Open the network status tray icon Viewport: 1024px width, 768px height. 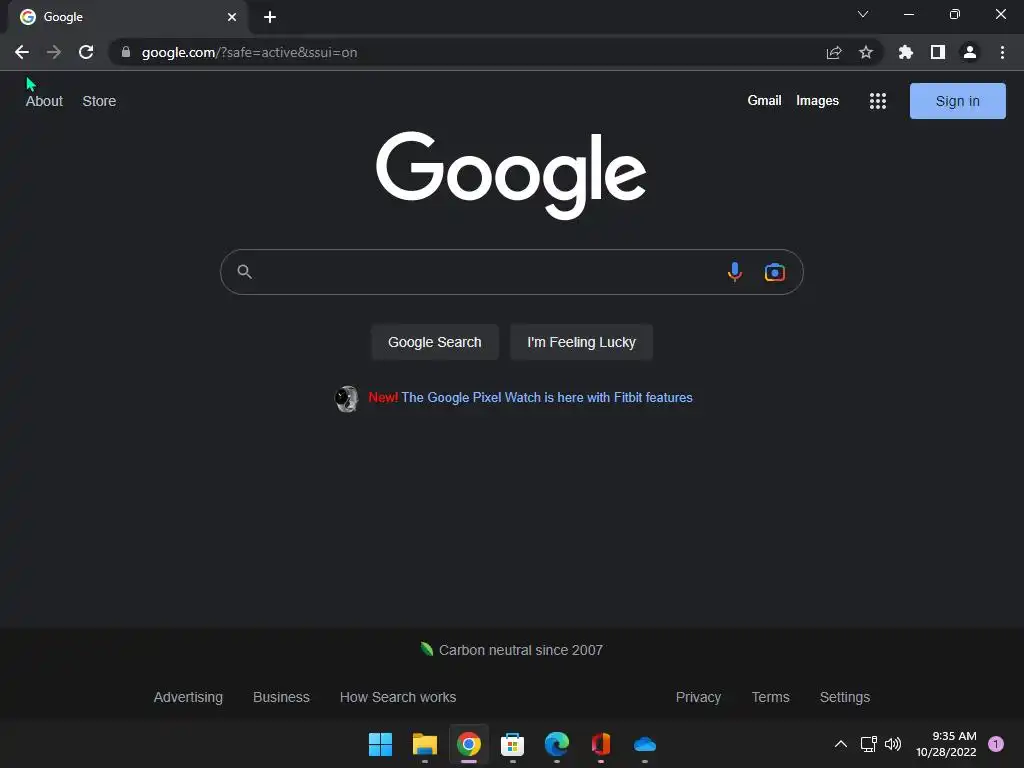869,744
